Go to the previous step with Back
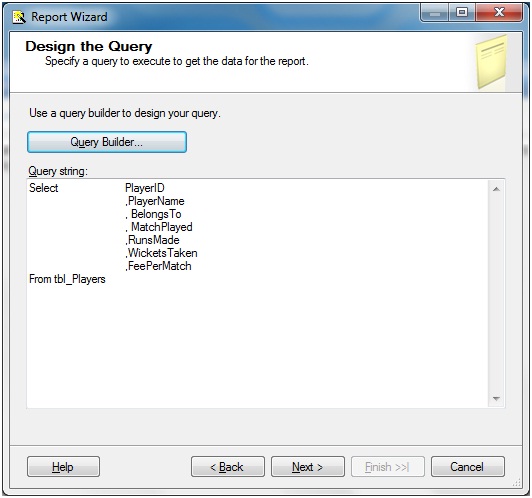 tap(228, 467)
